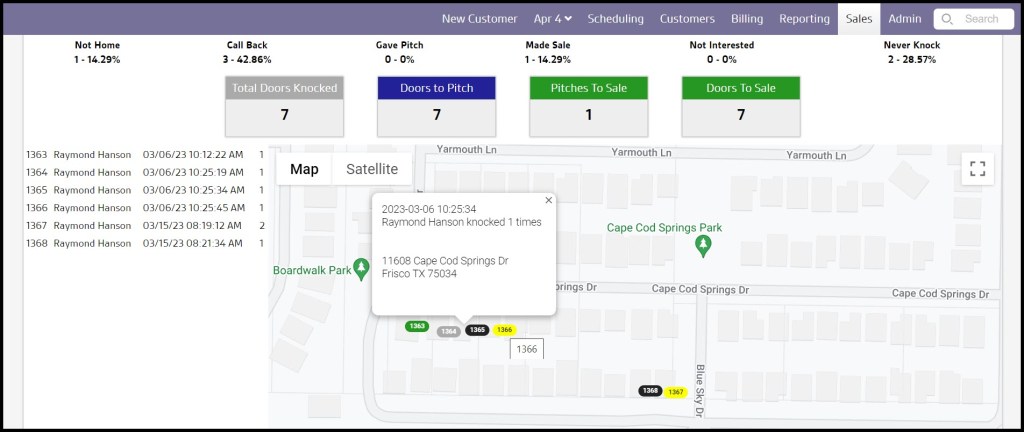Click the green 1363 map marker
The image size is (1024, 432).
[417, 326]
